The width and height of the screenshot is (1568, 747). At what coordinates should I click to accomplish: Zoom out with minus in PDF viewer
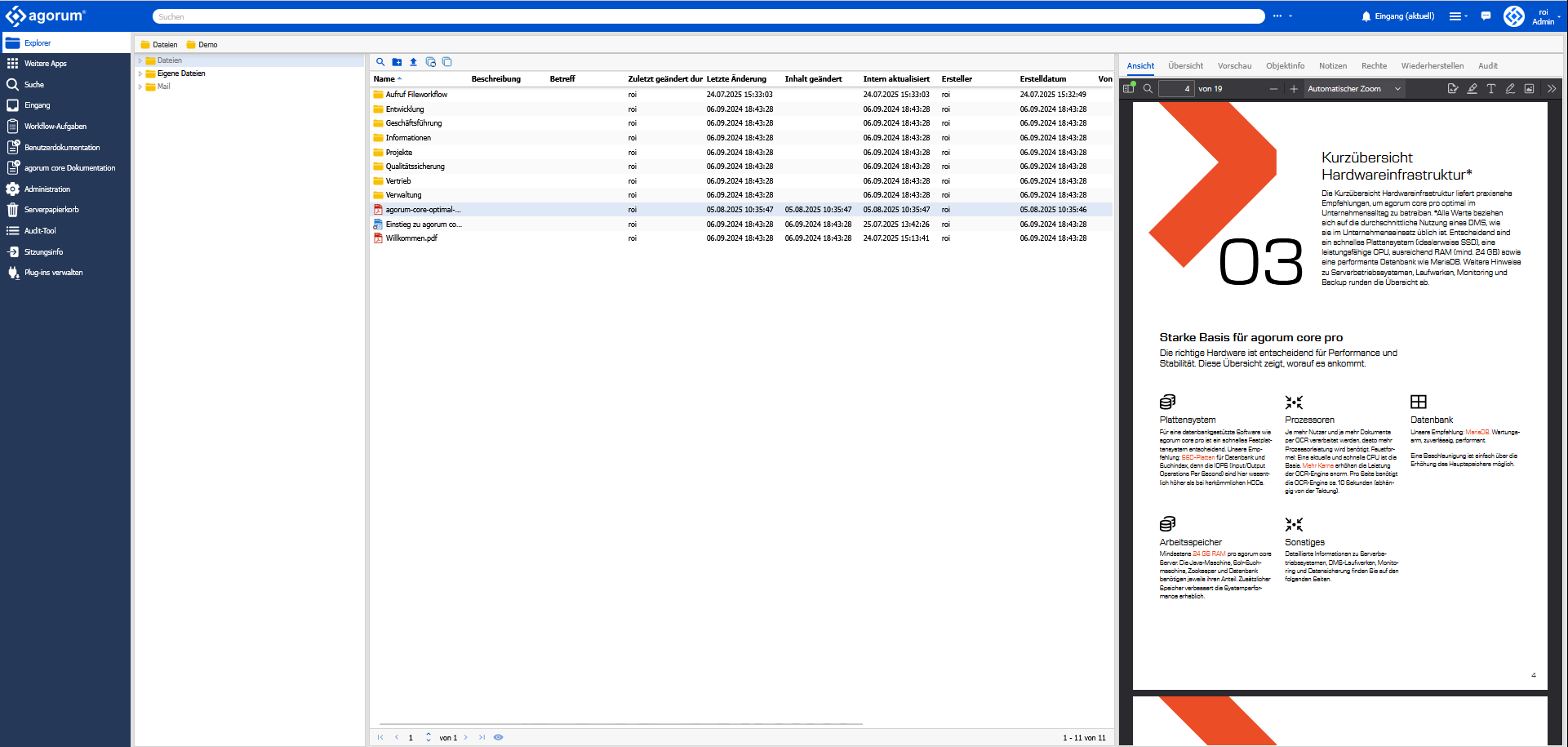point(1273,89)
